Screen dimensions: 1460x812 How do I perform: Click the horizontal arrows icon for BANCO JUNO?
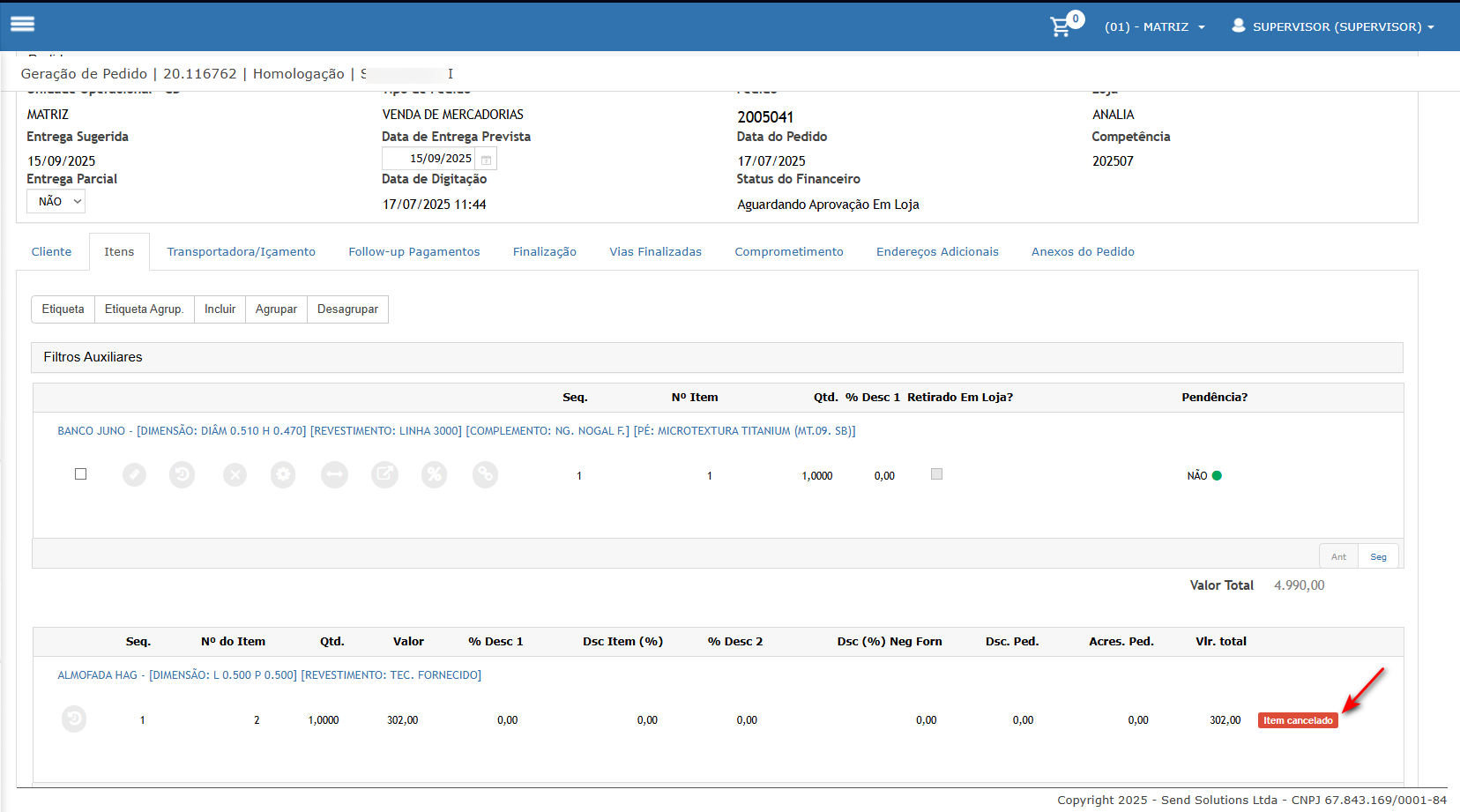[x=334, y=475]
